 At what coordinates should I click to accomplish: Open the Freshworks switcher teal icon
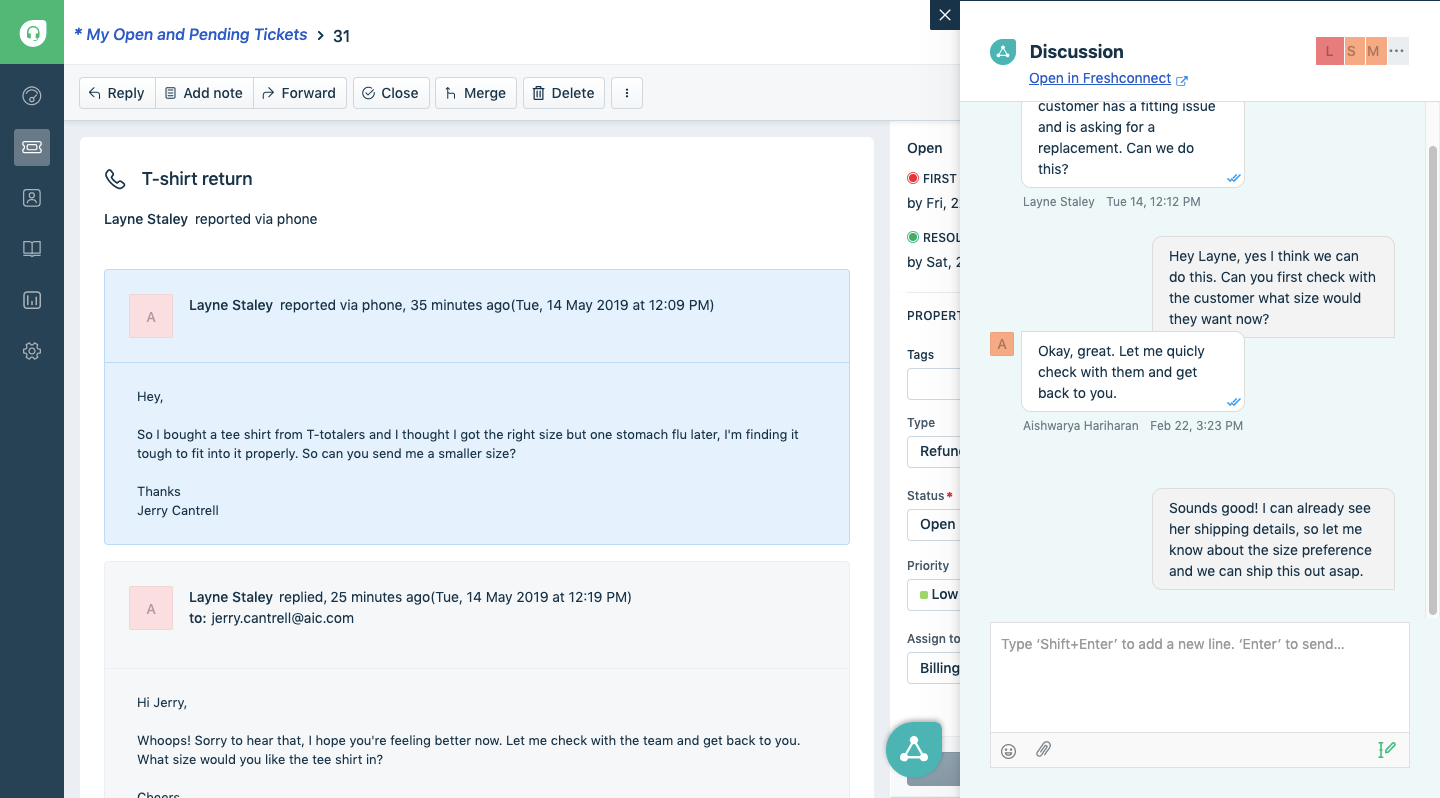coord(913,750)
